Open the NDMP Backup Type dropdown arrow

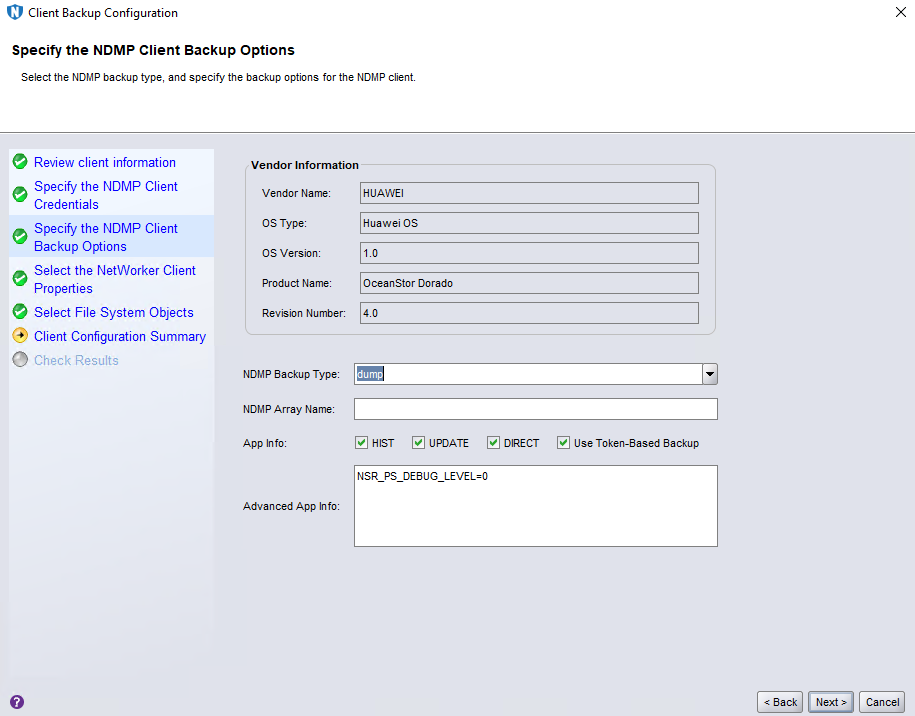point(710,374)
